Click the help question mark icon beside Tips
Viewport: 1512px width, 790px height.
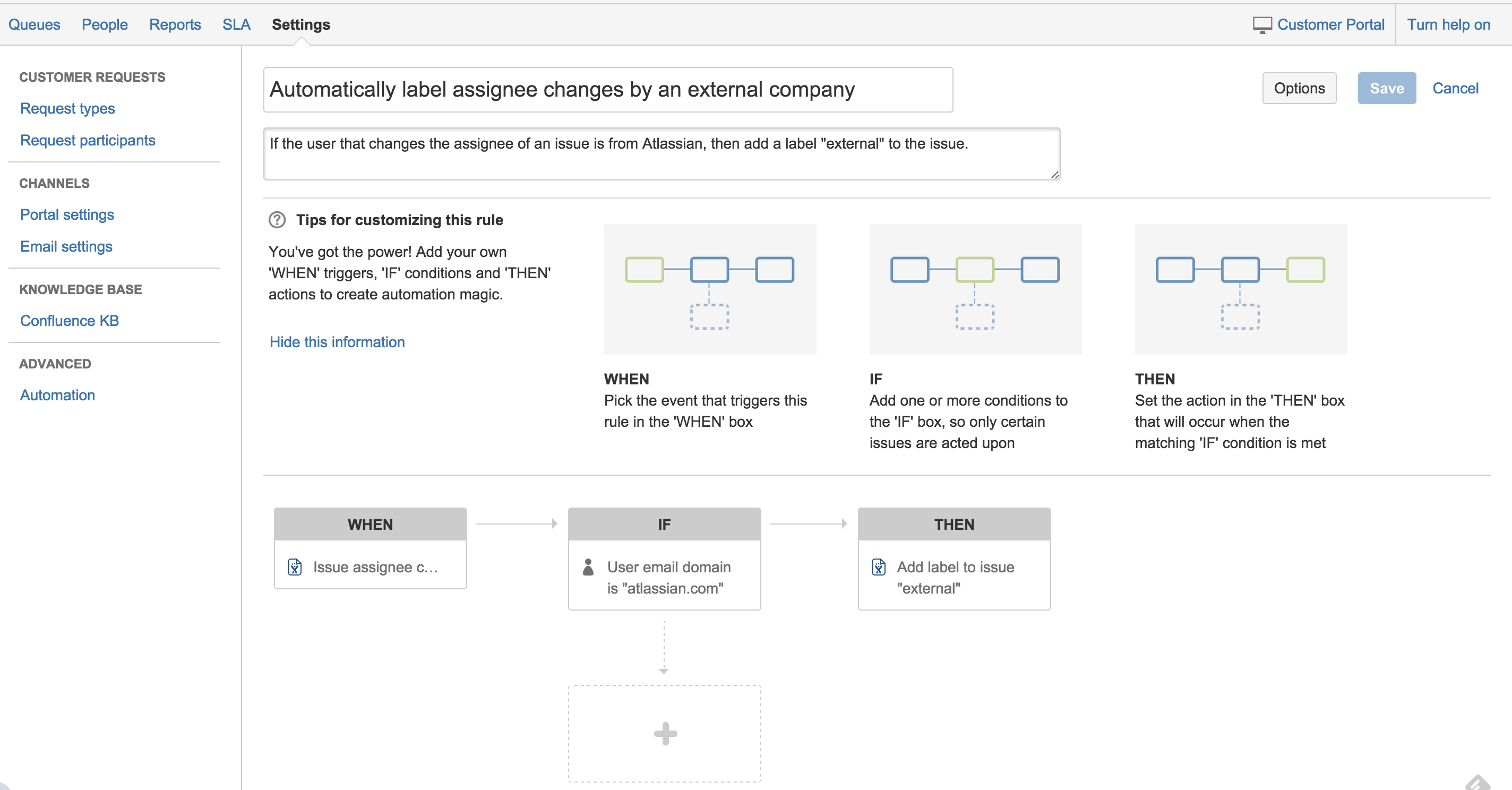pyautogui.click(x=277, y=220)
